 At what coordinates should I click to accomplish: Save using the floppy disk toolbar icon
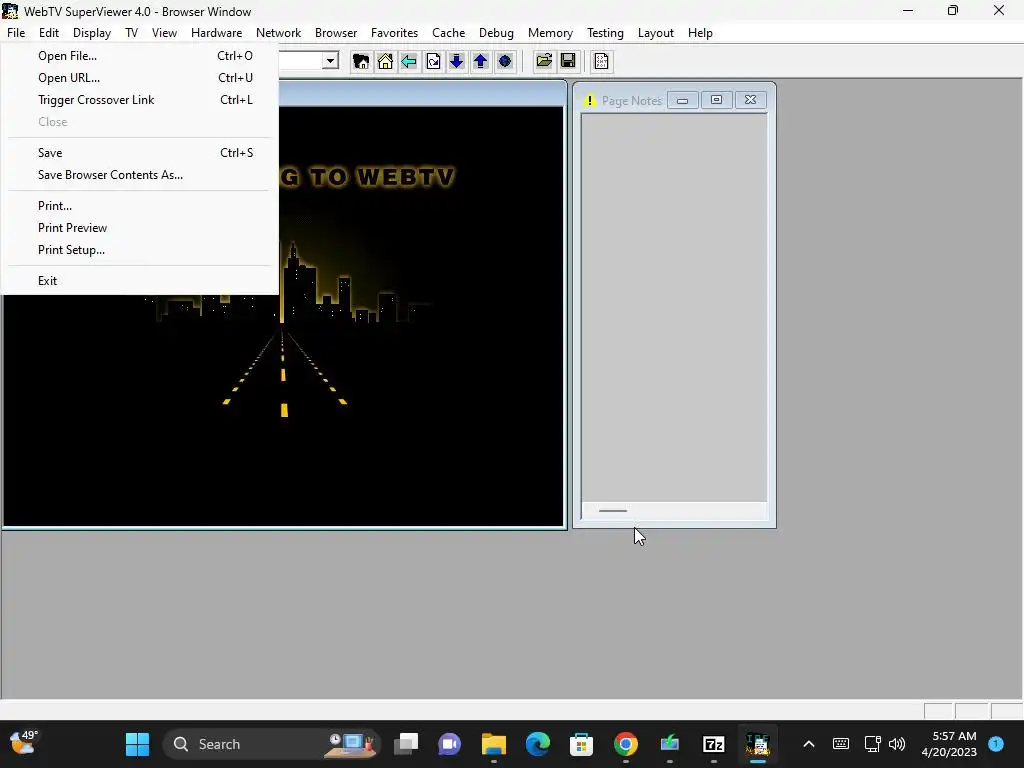pos(568,61)
